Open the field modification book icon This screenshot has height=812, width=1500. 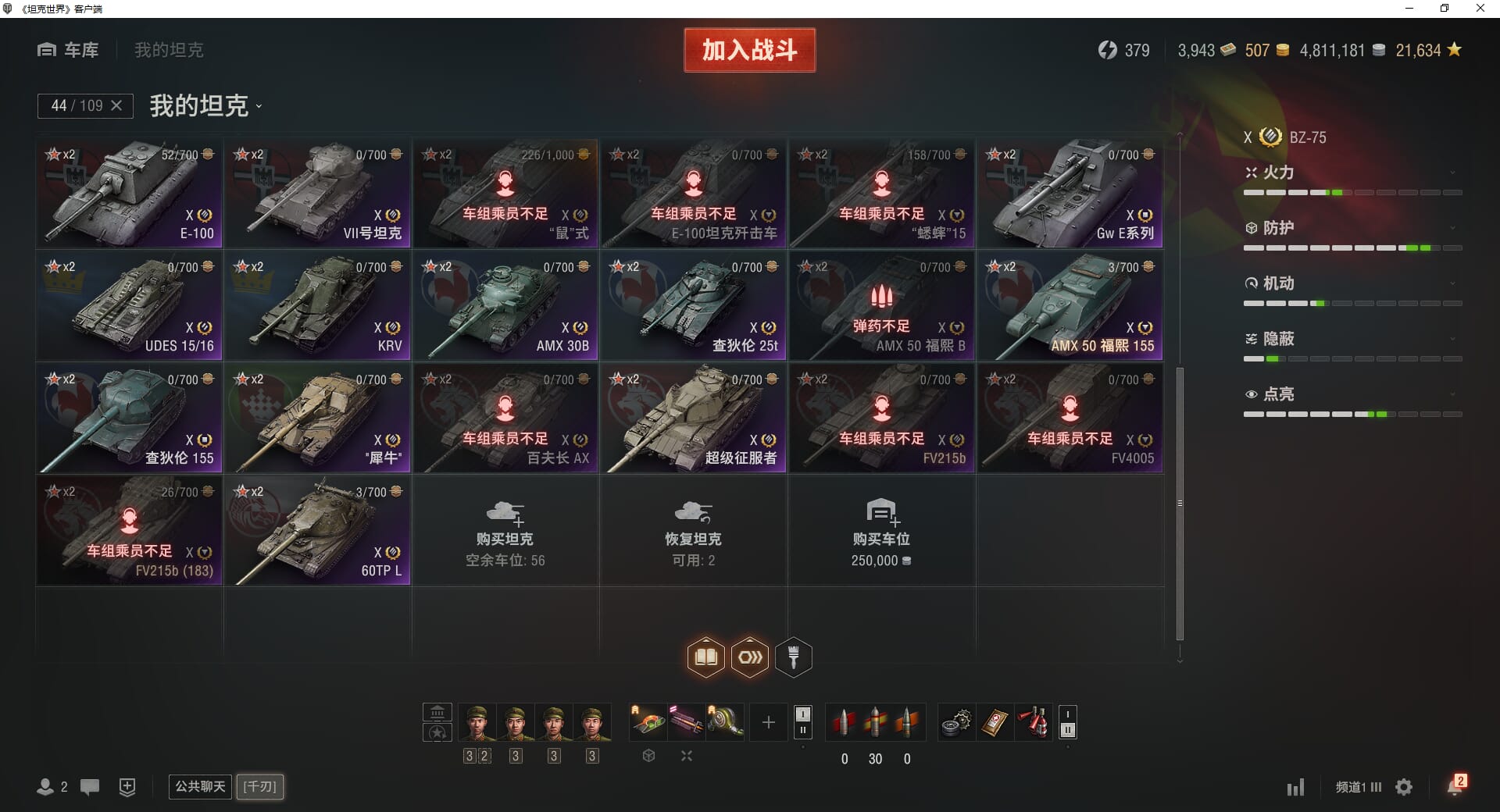point(705,657)
